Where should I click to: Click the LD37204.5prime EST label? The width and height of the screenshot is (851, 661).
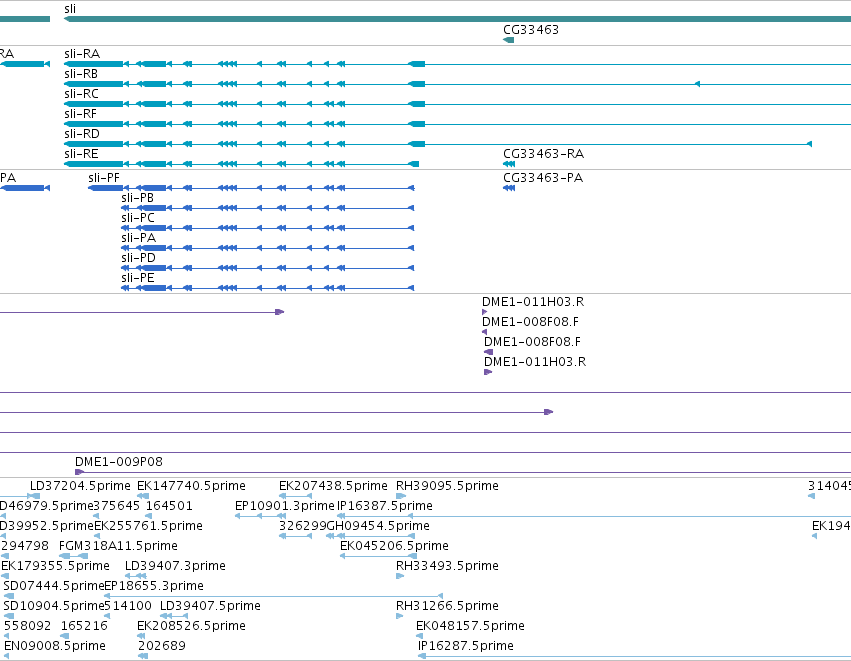click(80, 486)
